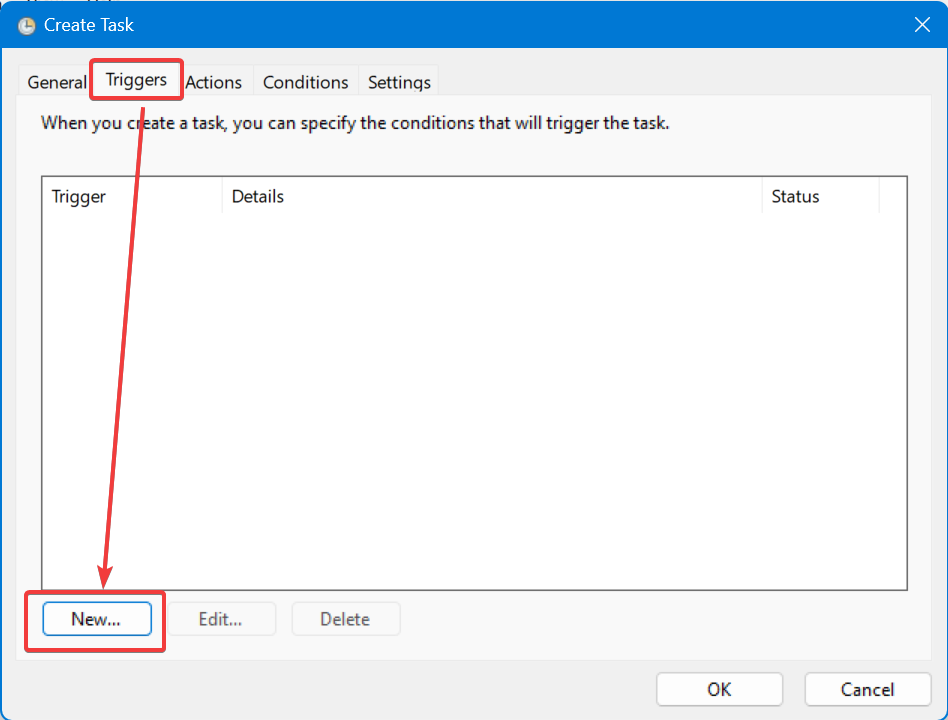Click the Create Task window title text
The width and height of the screenshot is (948, 720).
pyautogui.click(x=89, y=25)
